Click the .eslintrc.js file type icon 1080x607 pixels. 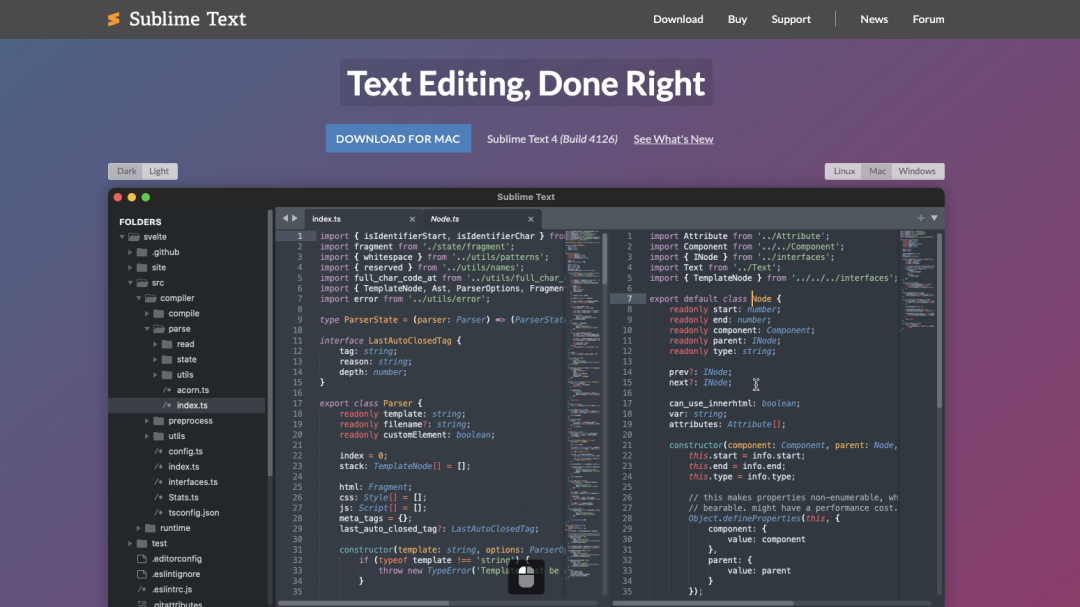[142, 590]
